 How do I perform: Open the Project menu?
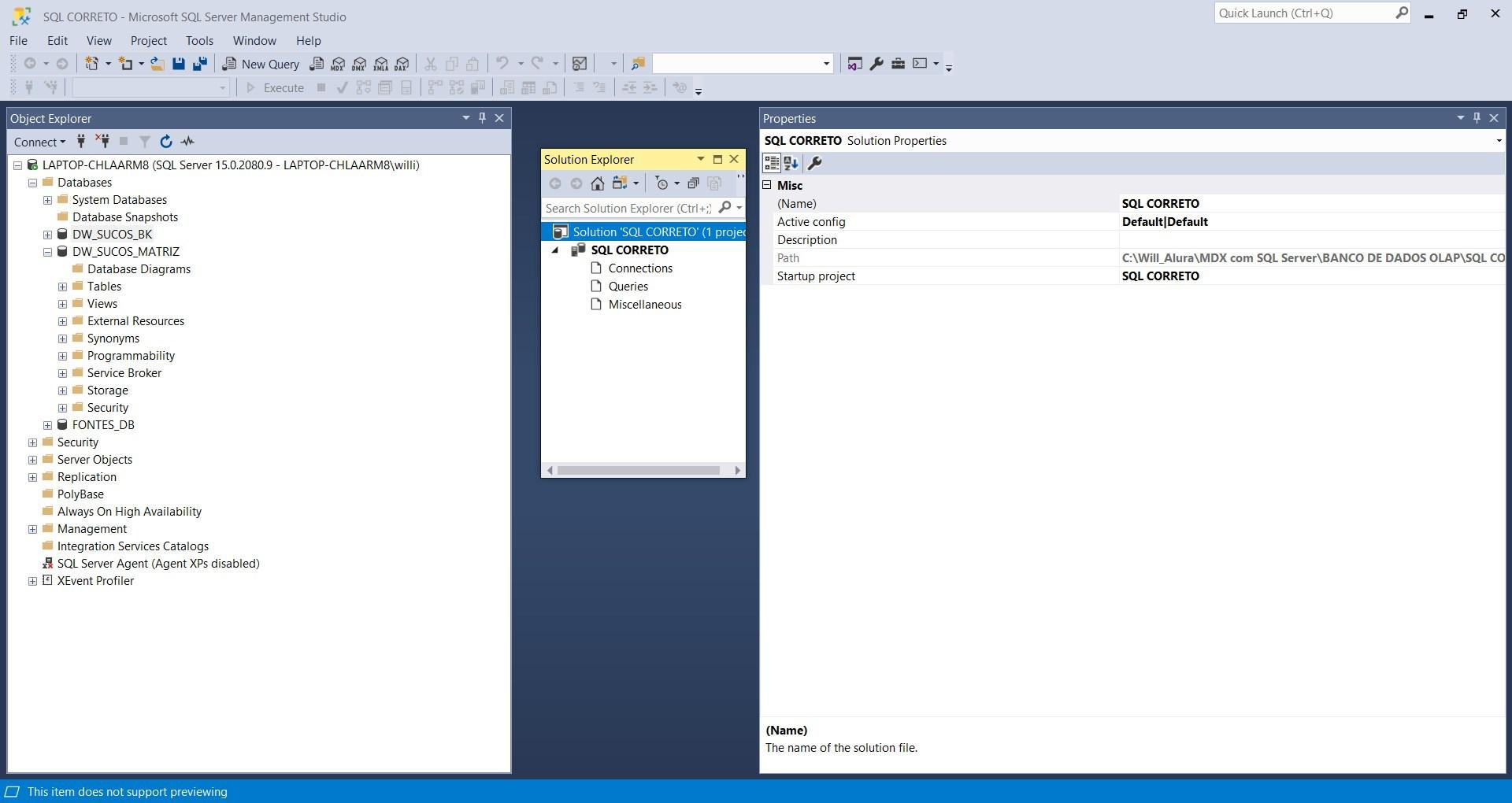coord(149,40)
